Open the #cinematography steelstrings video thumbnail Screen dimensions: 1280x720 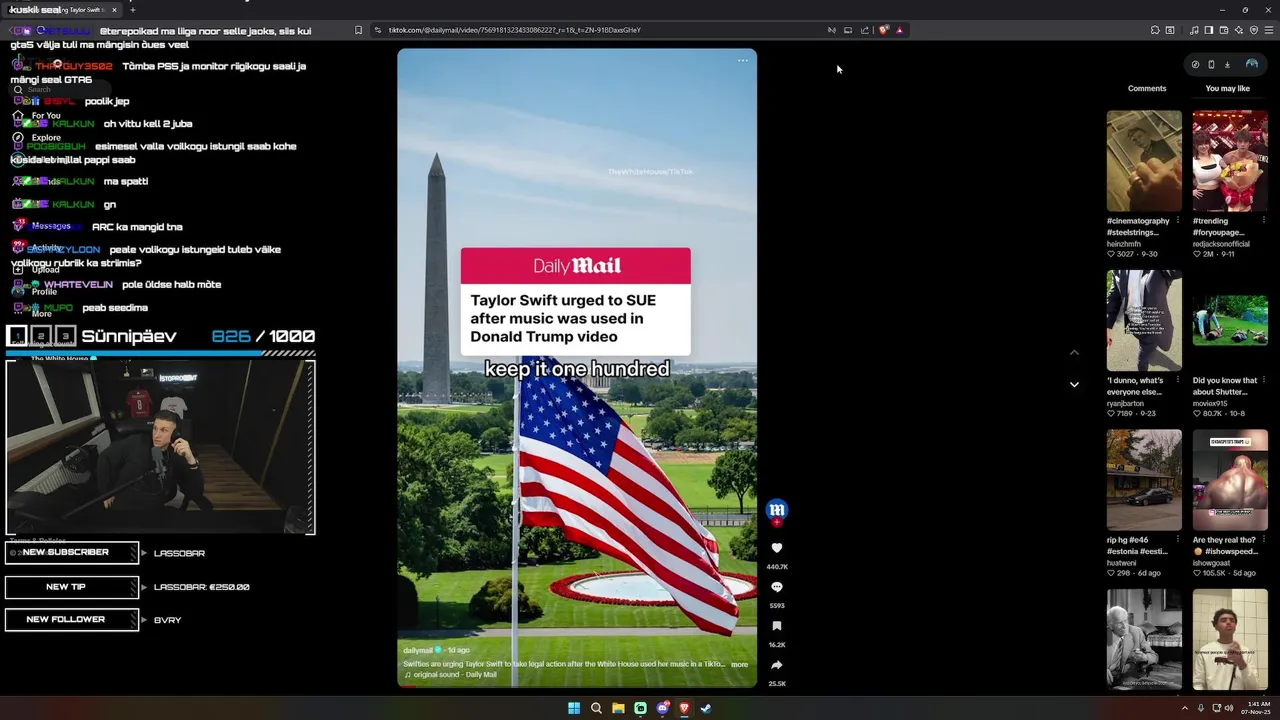(1144, 161)
